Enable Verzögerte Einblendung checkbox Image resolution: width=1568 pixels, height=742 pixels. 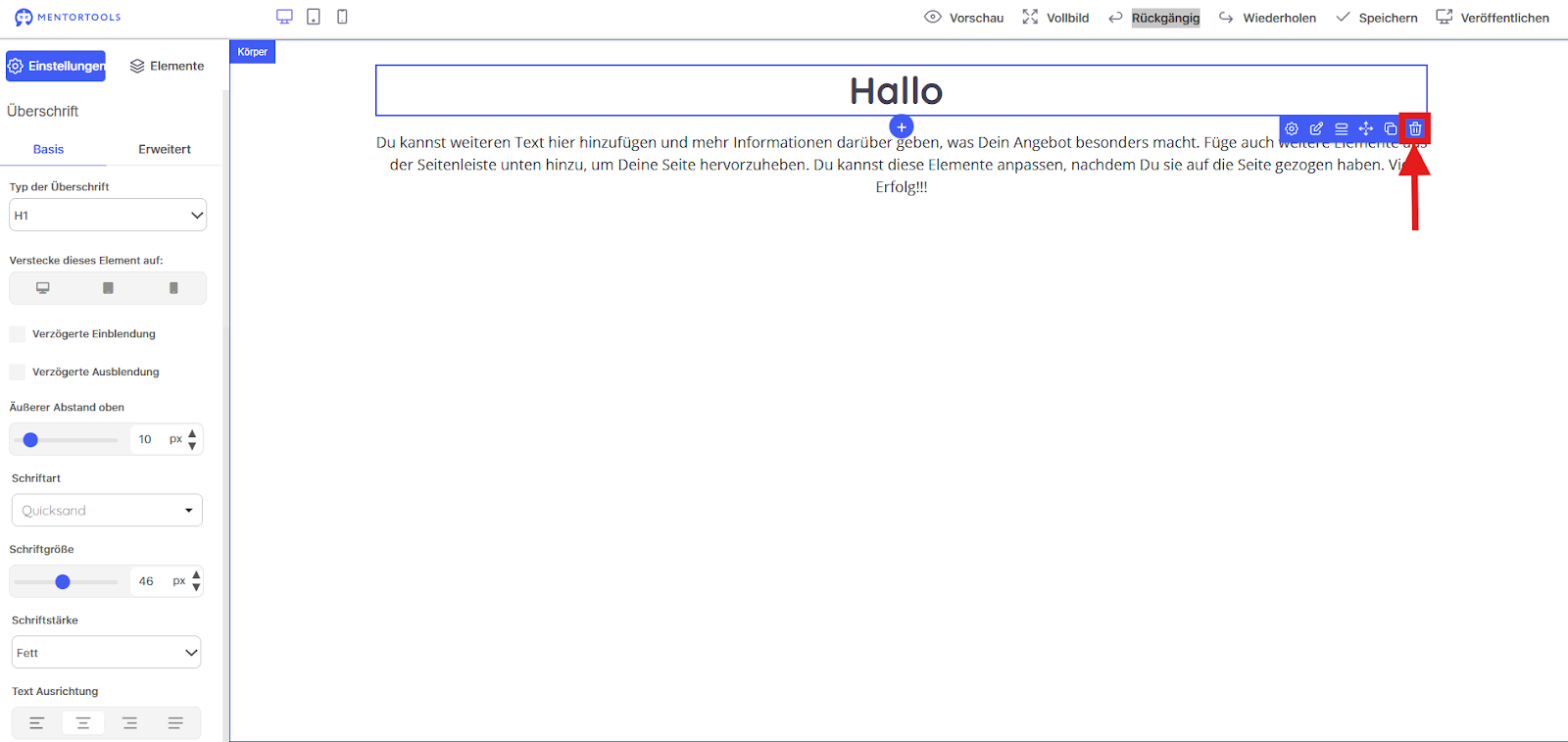click(x=17, y=334)
